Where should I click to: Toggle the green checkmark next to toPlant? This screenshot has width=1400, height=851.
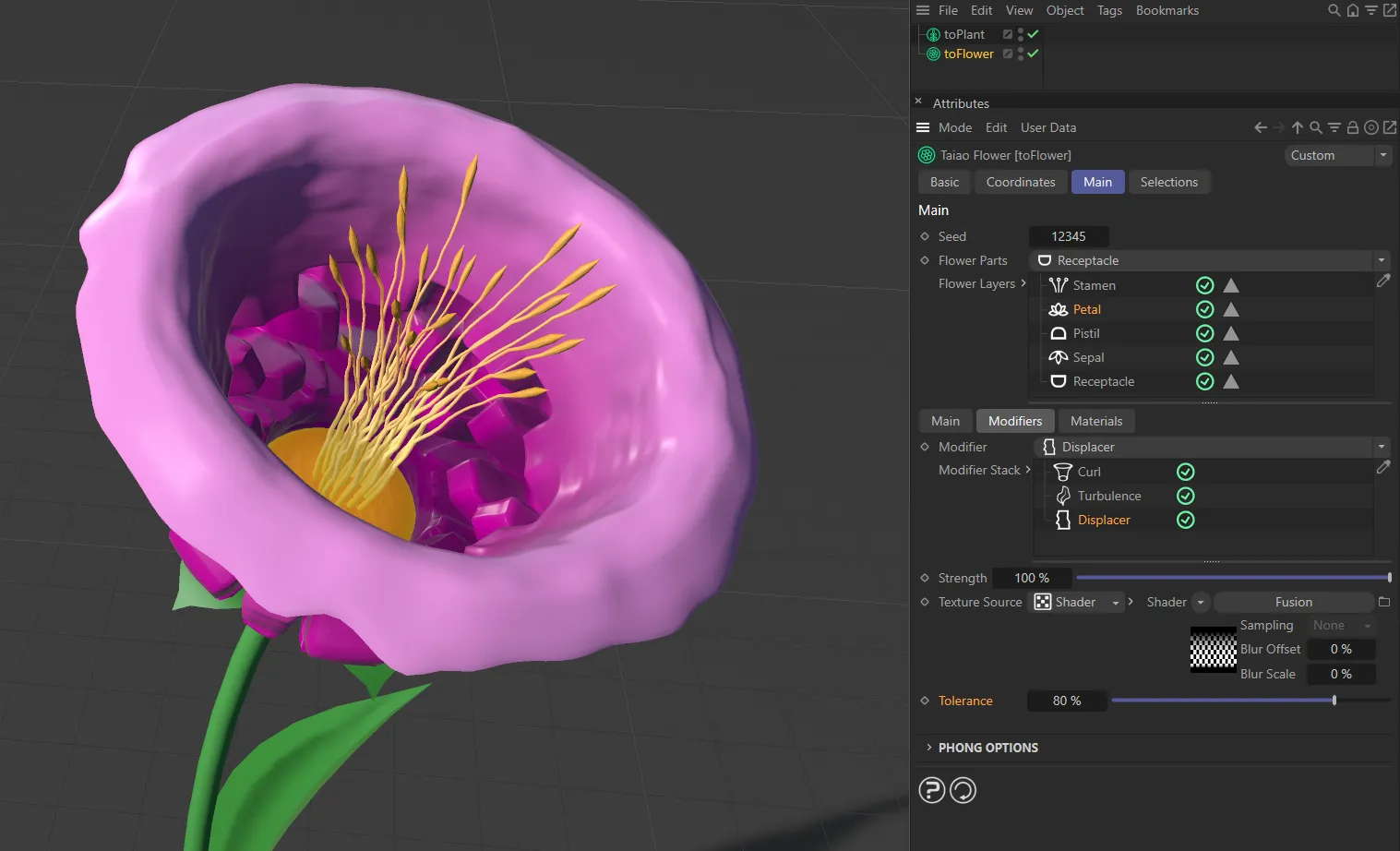pyautogui.click(x=1033, y=33)
